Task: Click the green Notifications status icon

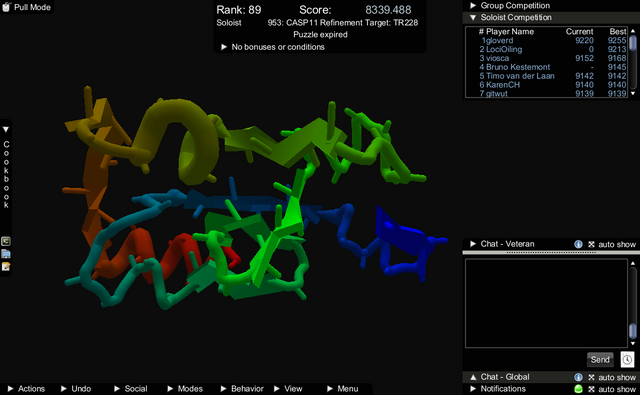Action: [x=578, y=389]
